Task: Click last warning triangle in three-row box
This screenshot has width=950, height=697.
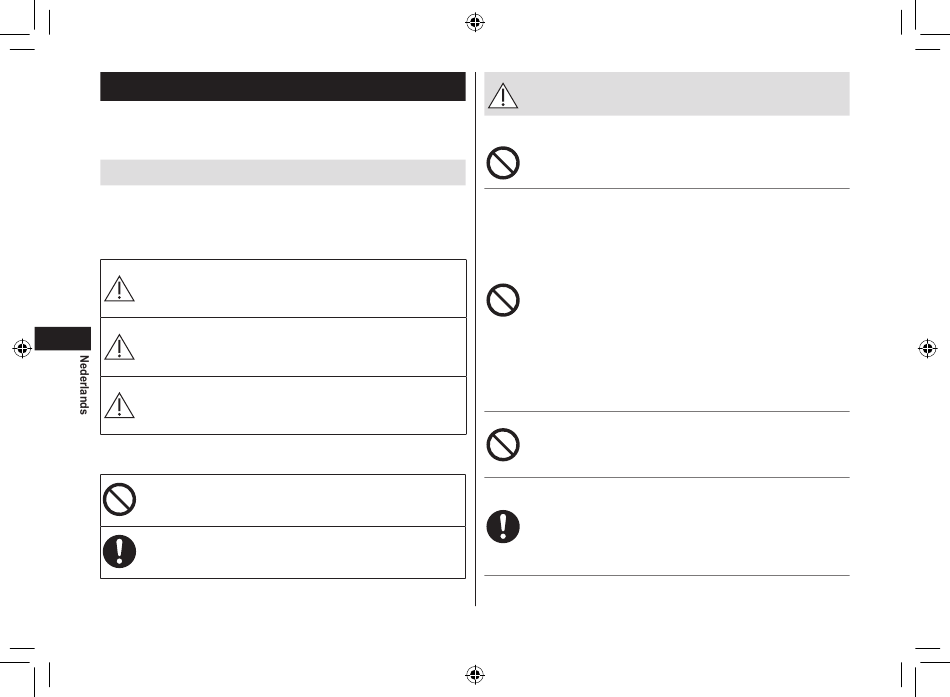Action: [119, 405]
